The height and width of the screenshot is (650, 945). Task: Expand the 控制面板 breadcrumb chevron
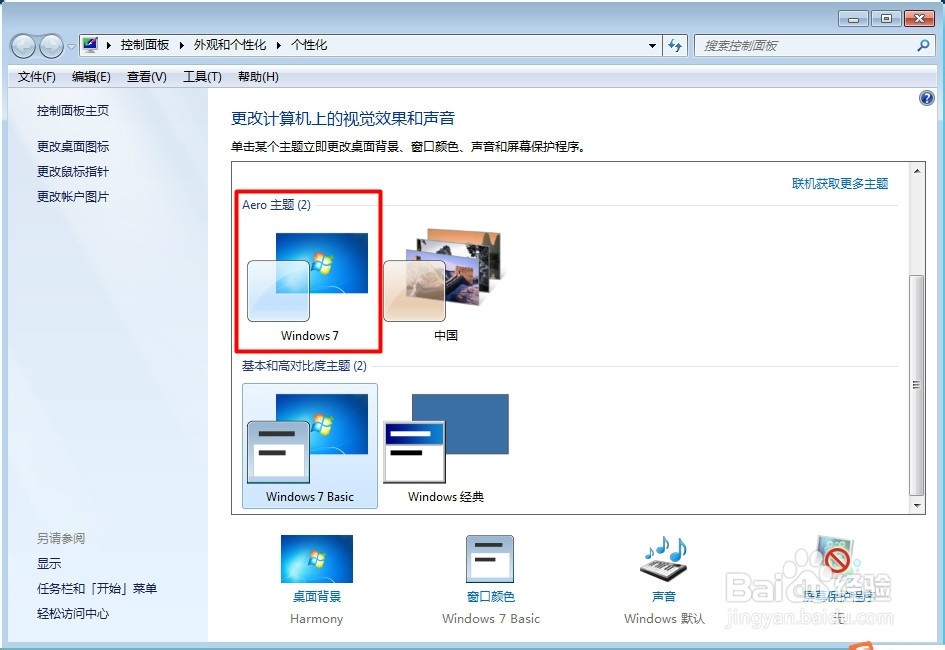click(178, 45)
